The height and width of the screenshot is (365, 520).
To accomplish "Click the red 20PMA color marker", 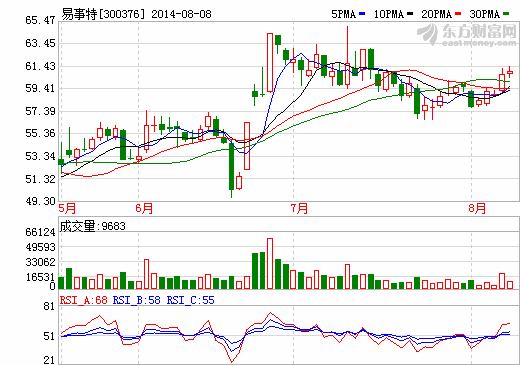I will [458, 14].
